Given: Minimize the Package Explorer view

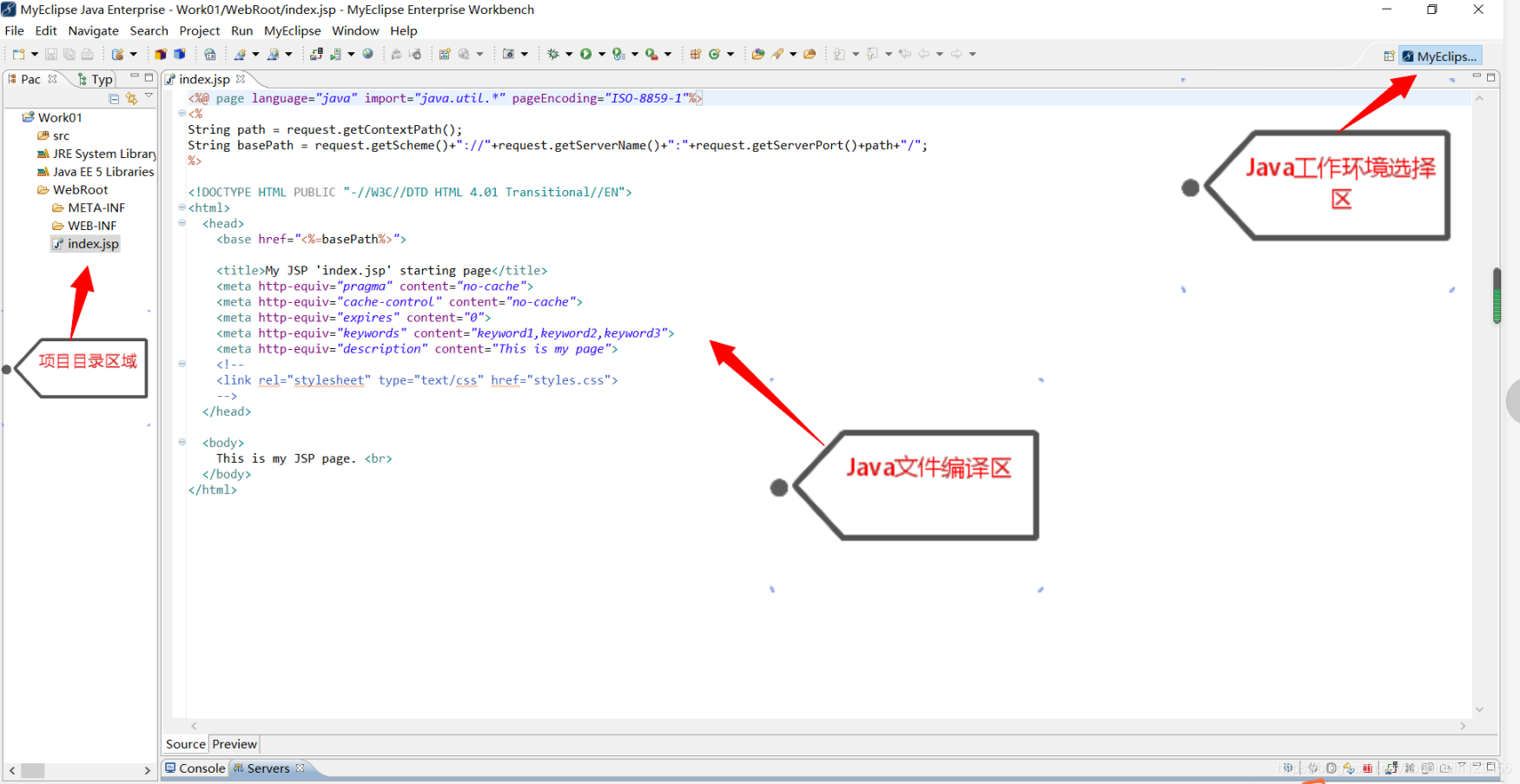Looking at the screenshot, I should click(135, 77).
